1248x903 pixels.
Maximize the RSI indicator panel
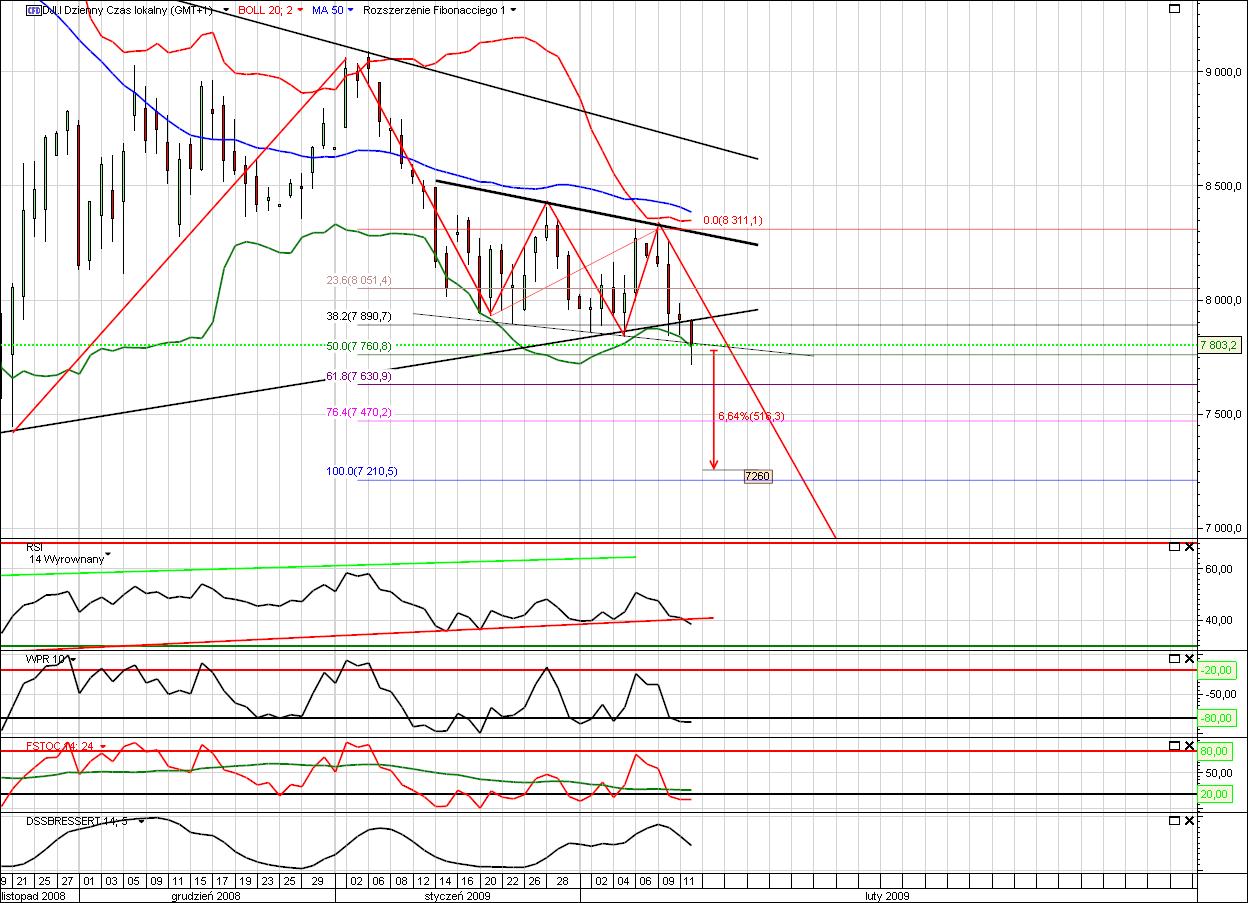coord(1175,547)
